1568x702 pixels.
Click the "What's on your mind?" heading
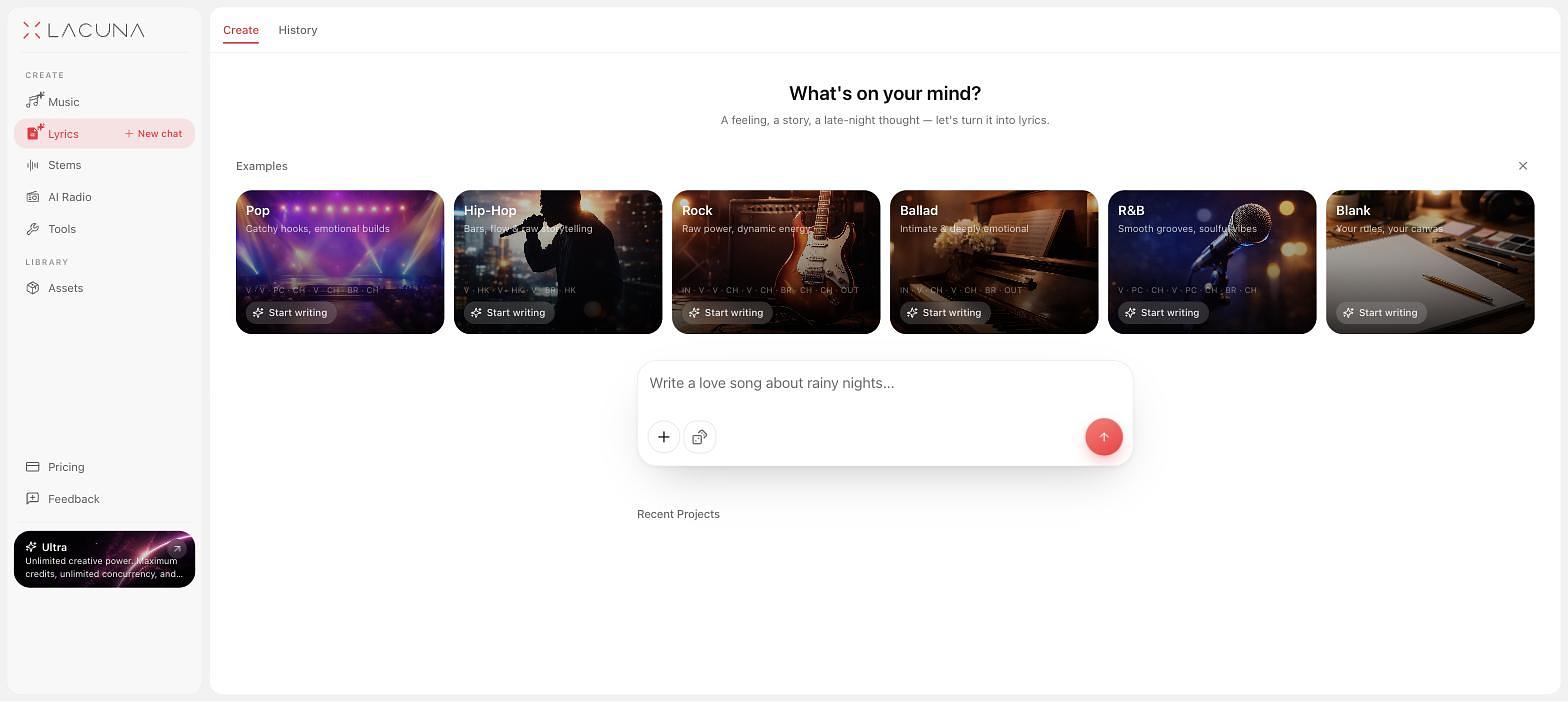pos(885,93)
